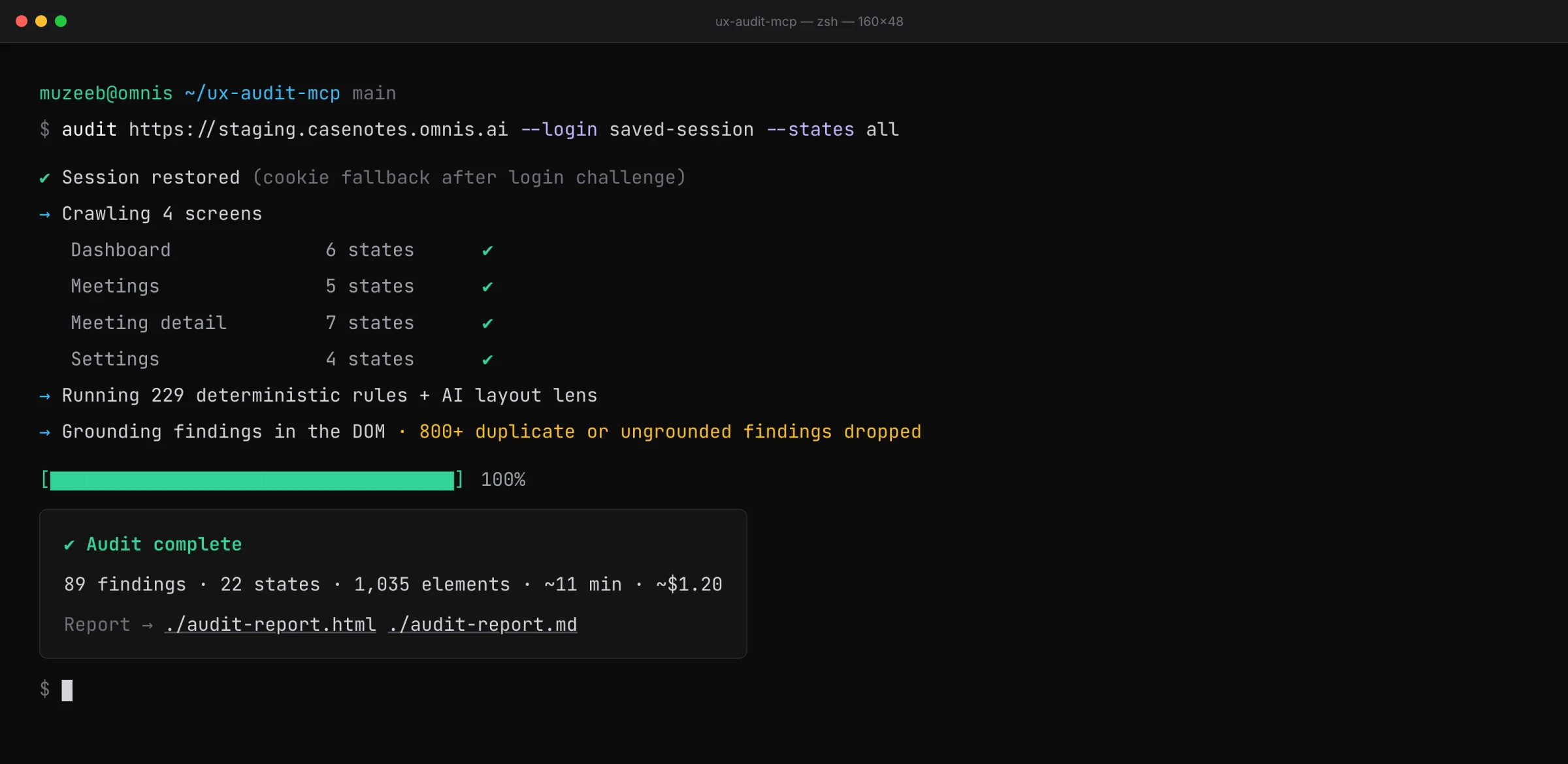Click the Dashboard screen name
The width and height of the screenshot is (1568, 764).
tap(121, 250)
